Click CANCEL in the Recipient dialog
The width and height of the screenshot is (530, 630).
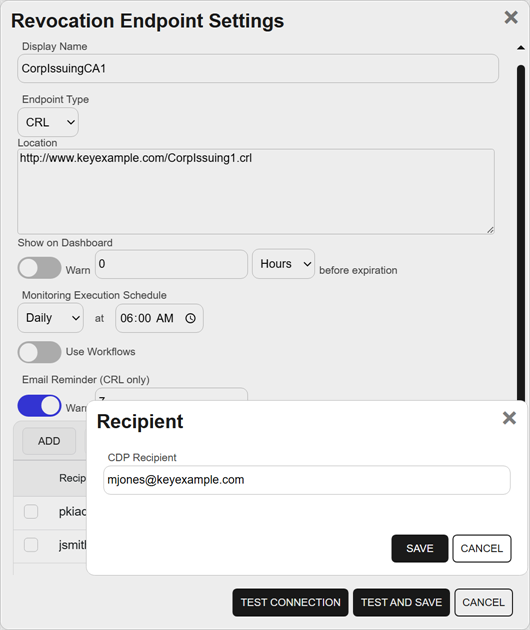(x=482, y=548)
